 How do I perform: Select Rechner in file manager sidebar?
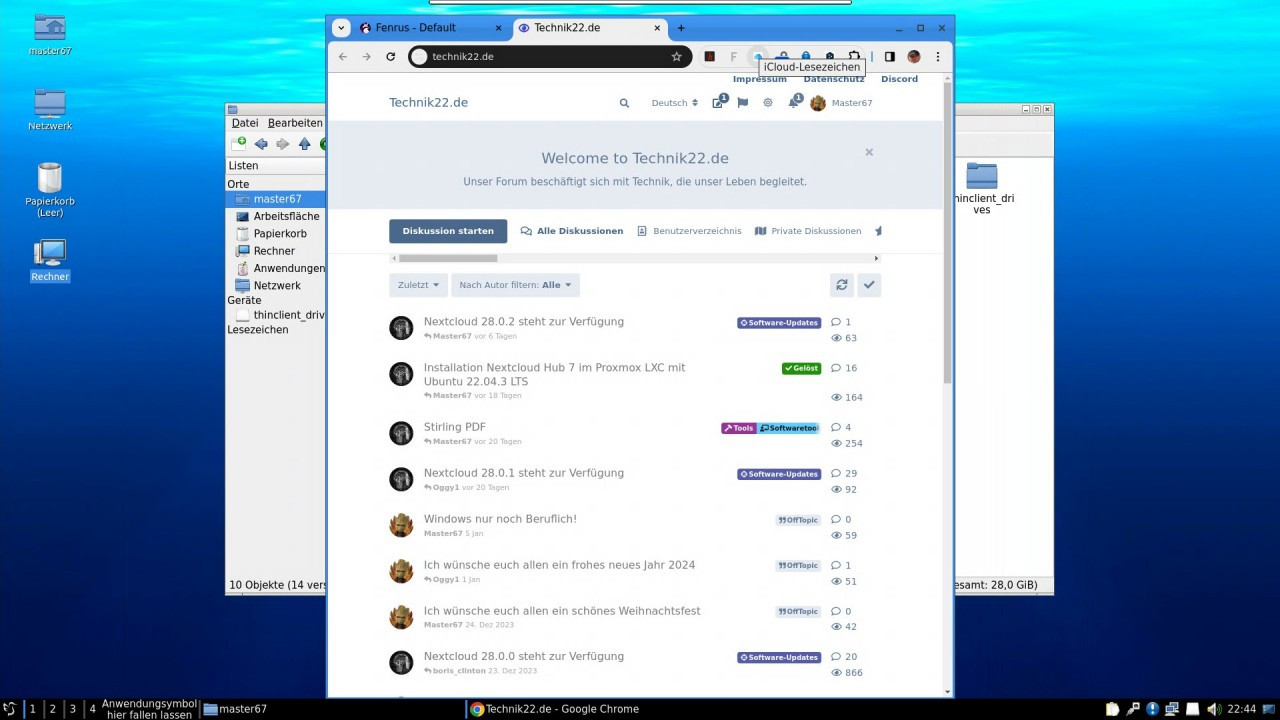tap(276, 251)
